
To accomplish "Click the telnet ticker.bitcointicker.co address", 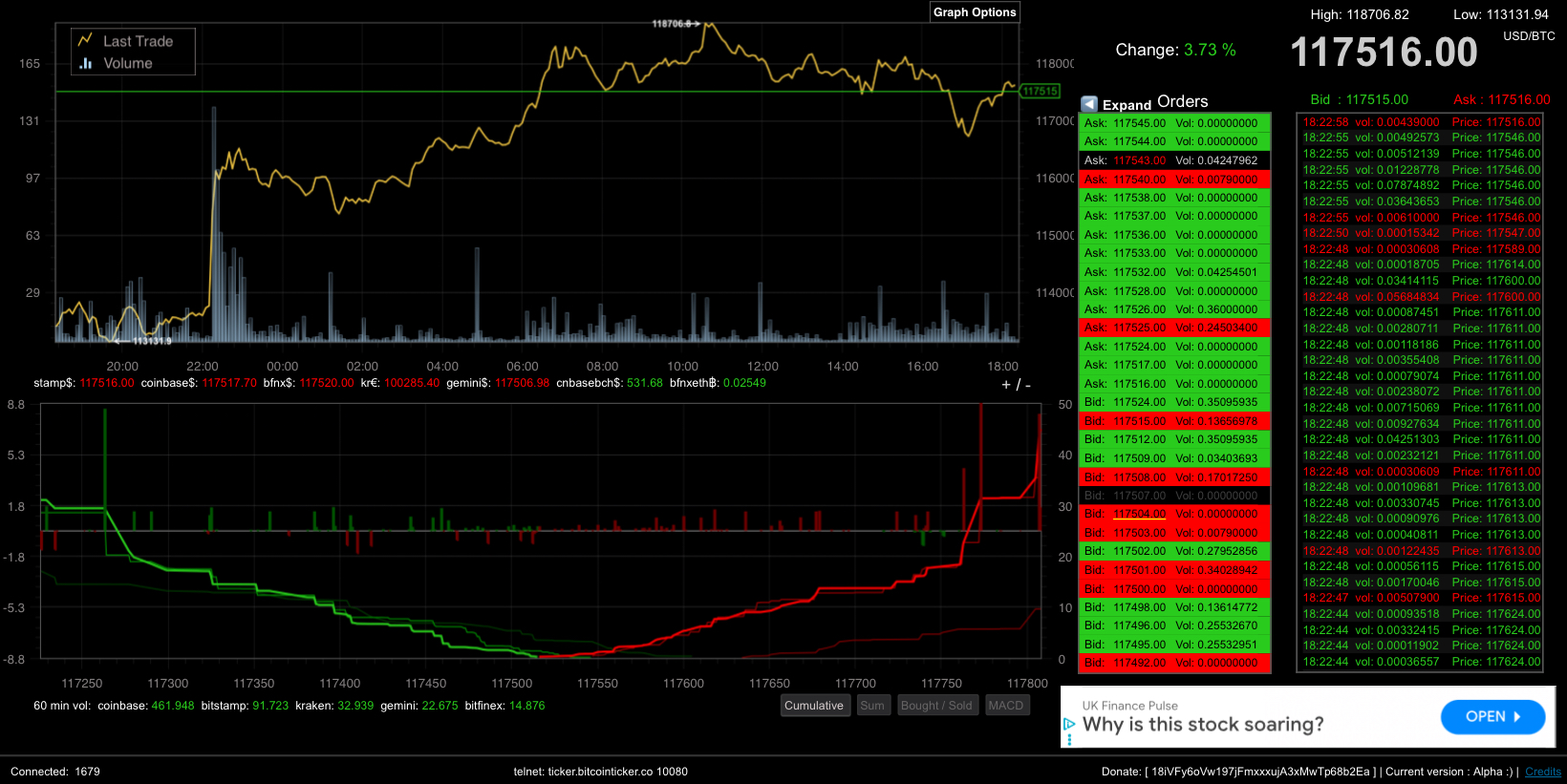I will tap(601, 772).
